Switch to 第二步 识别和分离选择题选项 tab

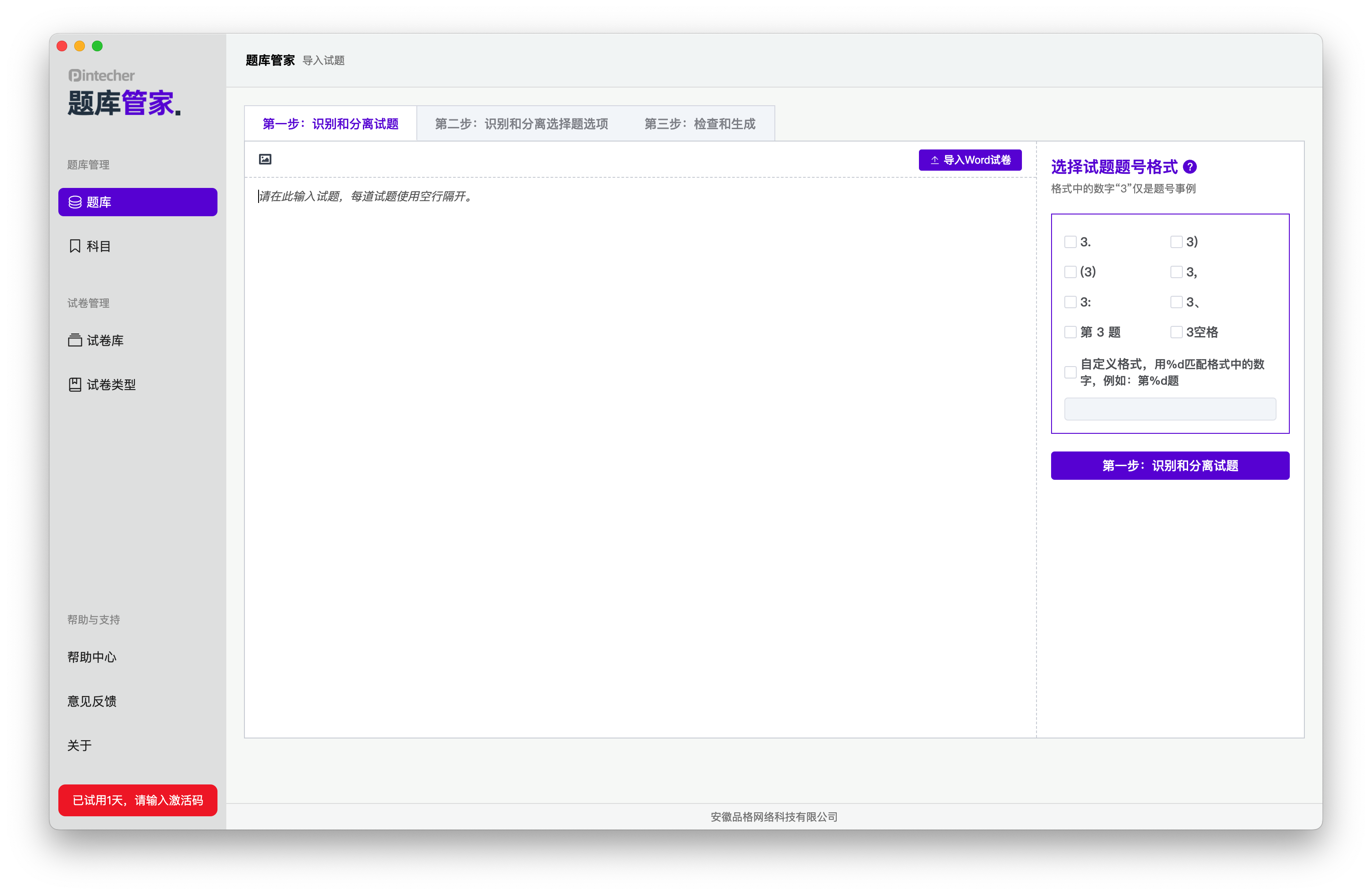521,124
